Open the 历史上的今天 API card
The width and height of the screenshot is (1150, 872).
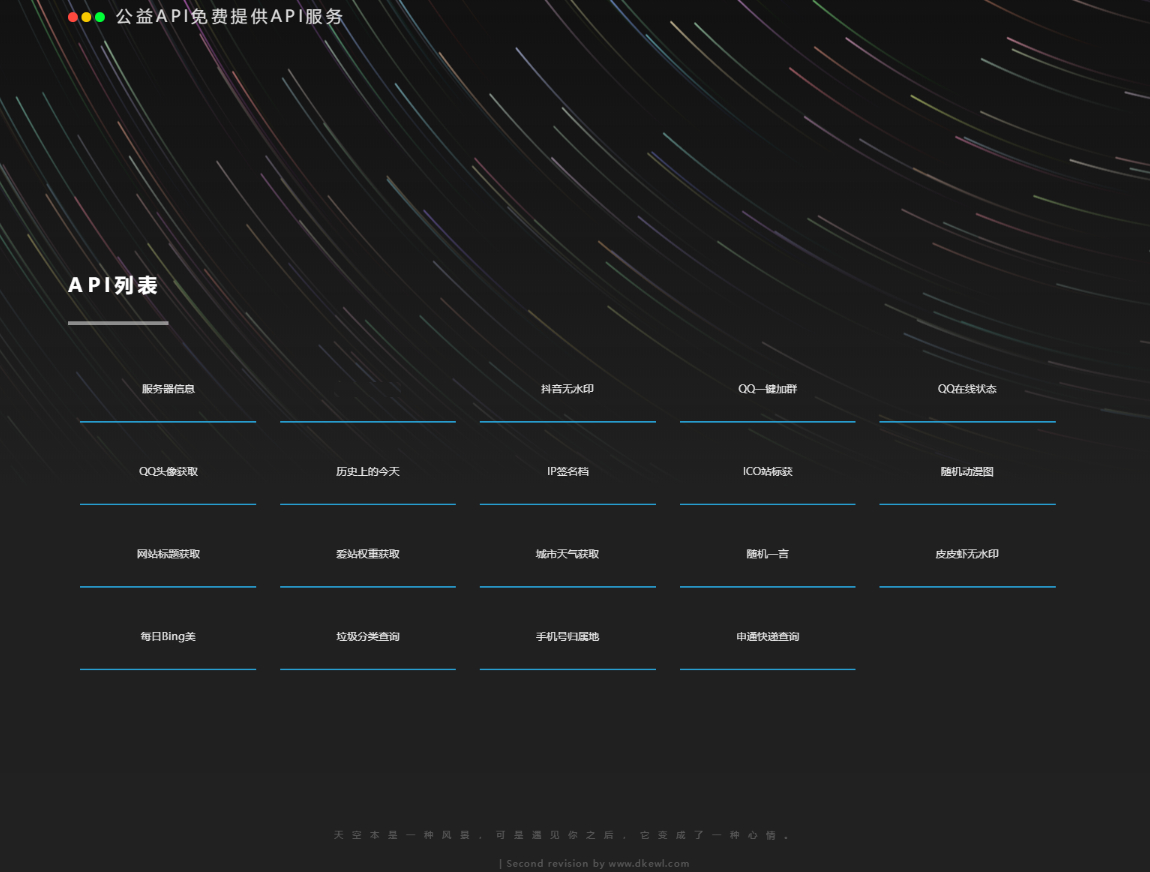368,472
